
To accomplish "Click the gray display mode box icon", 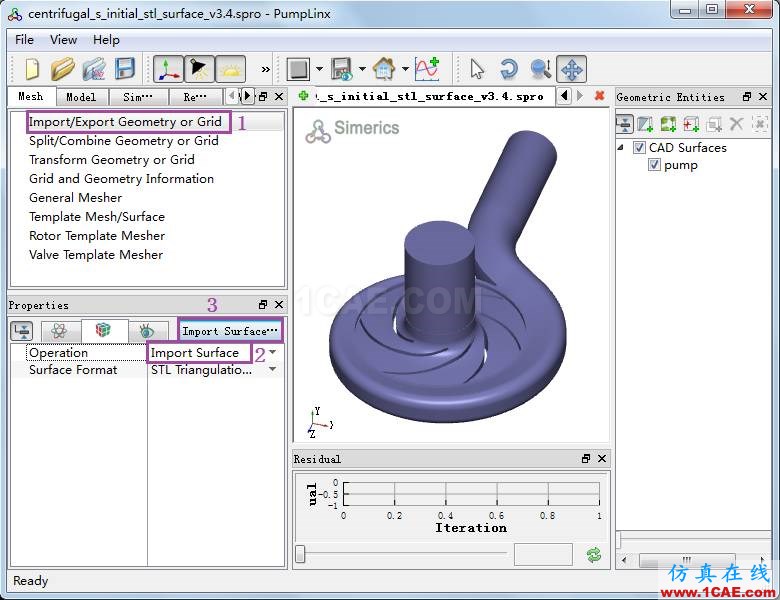I will tap(298, 69).
